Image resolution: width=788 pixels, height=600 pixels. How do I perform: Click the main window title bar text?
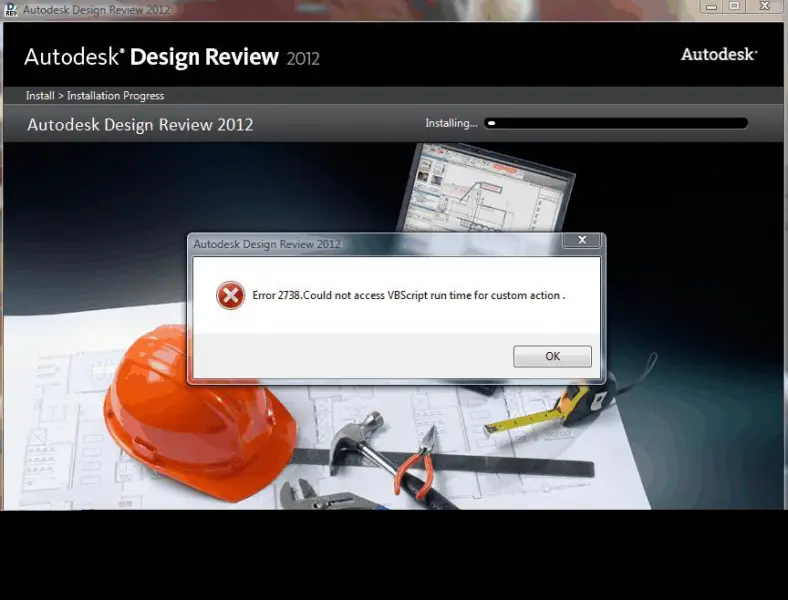(x=100, y=9)
